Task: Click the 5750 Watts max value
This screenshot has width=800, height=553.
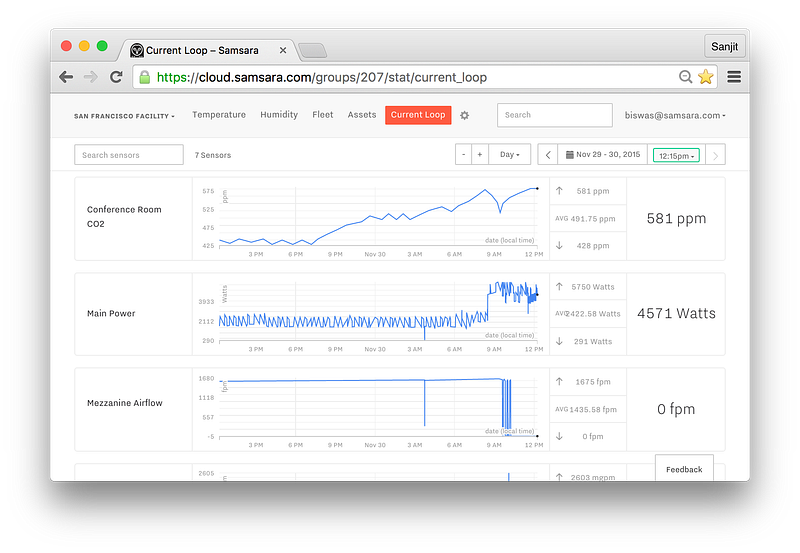Action: 593,287
